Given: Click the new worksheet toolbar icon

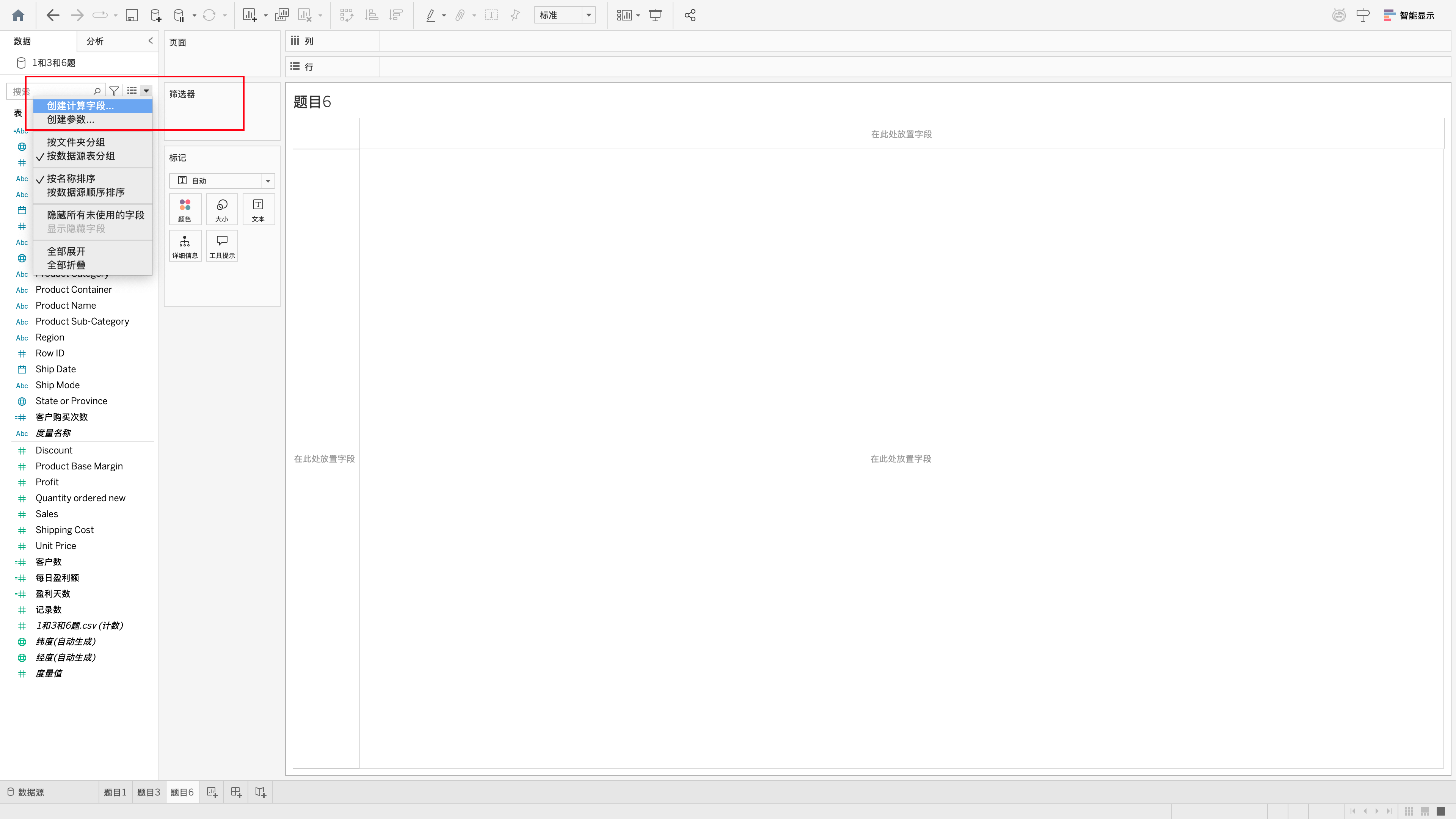Looking at the screenshot, I should pos(250,15).
